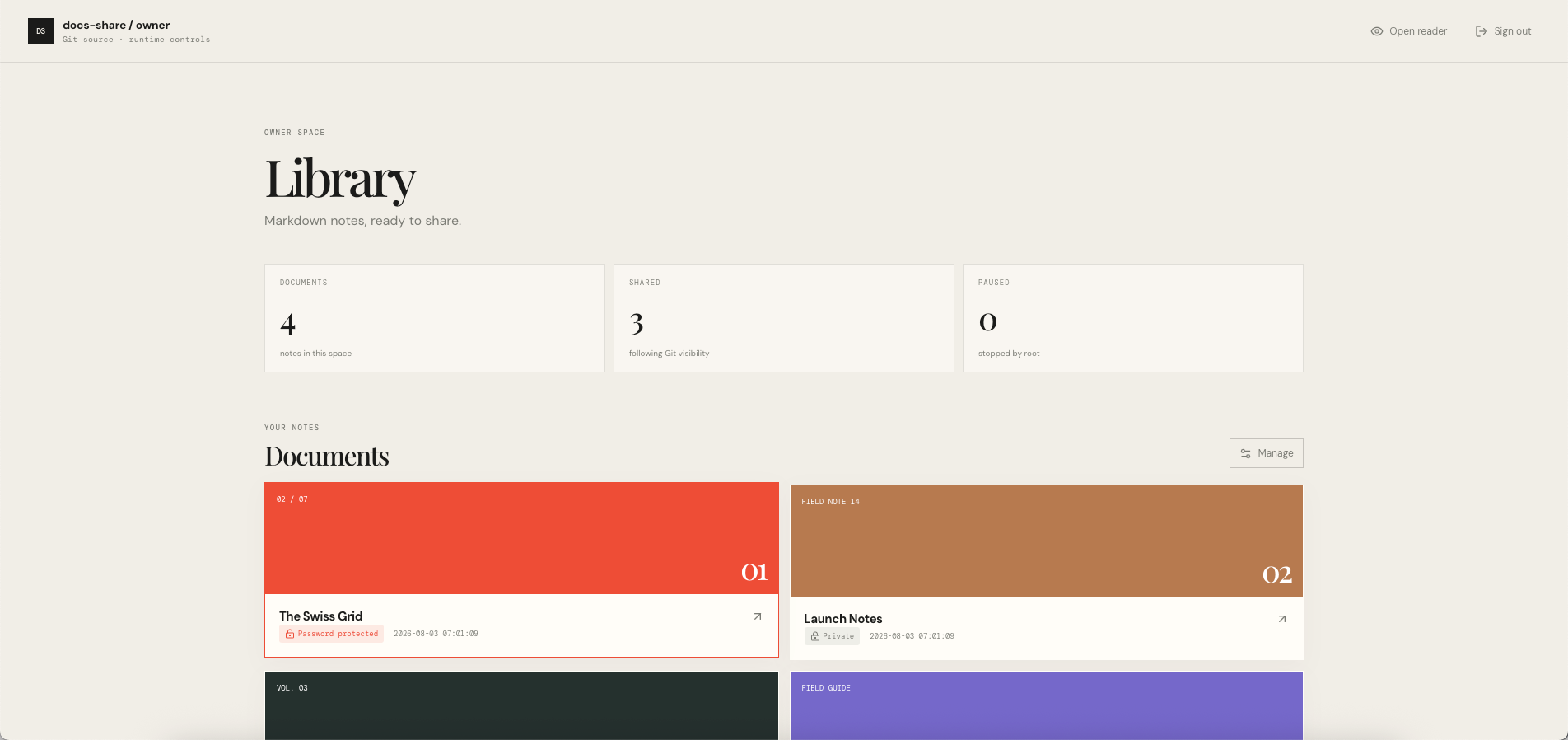Open the Launch Notes document title
1568x740 pixels.
point(842,619)
